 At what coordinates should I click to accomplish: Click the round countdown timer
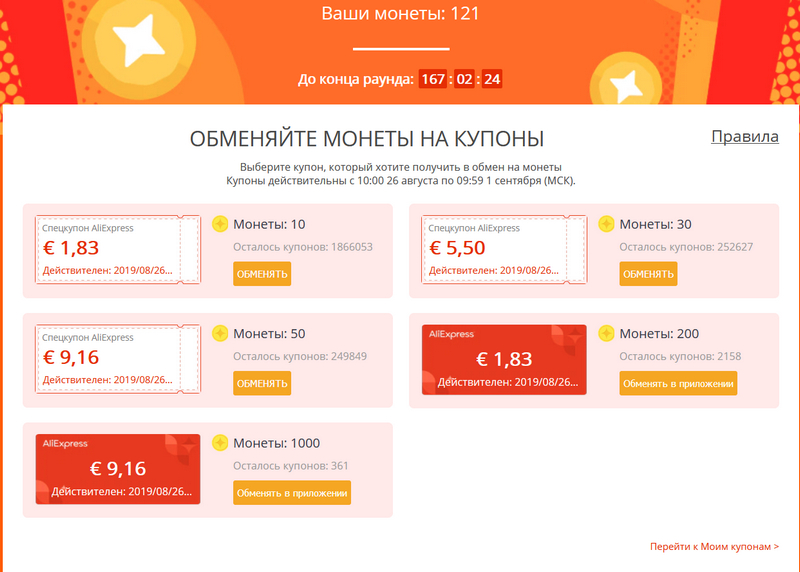point(462,78)
